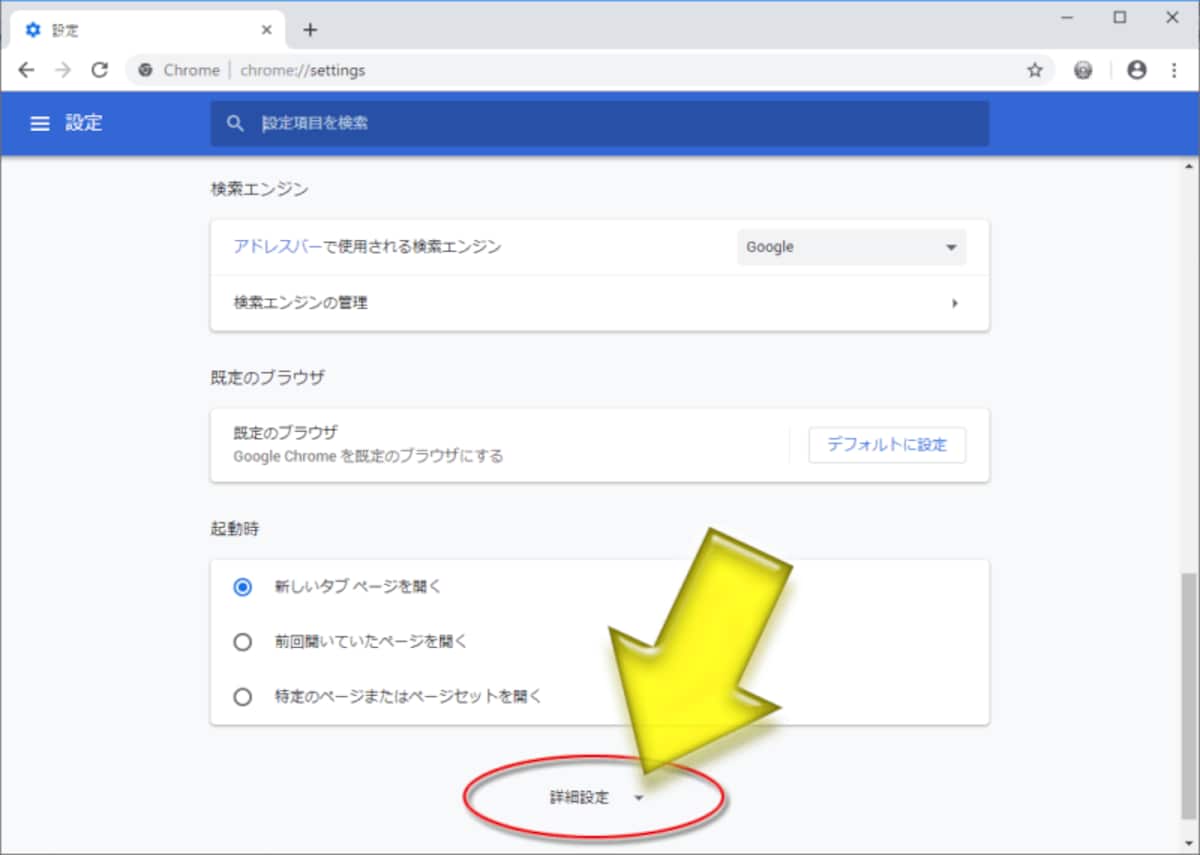Click the vertical scrollbar thumb
1200x855 pixels.
pyautogui.click(x=1190, y=695)
